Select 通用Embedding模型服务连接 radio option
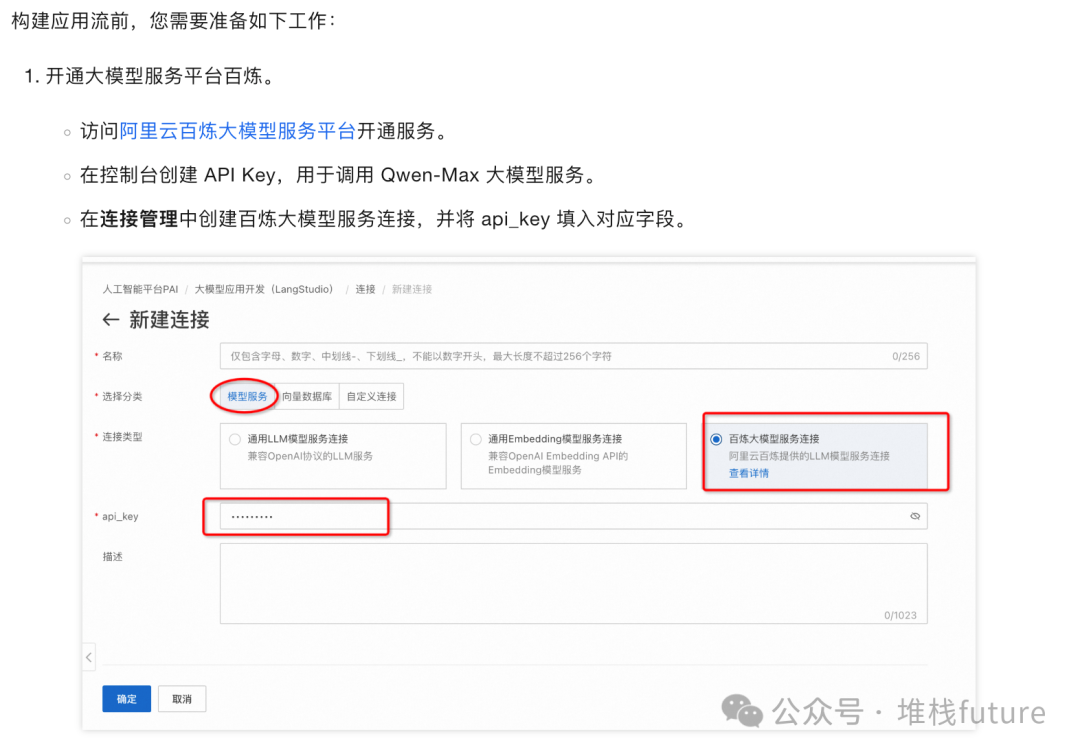 coord(475,439)
